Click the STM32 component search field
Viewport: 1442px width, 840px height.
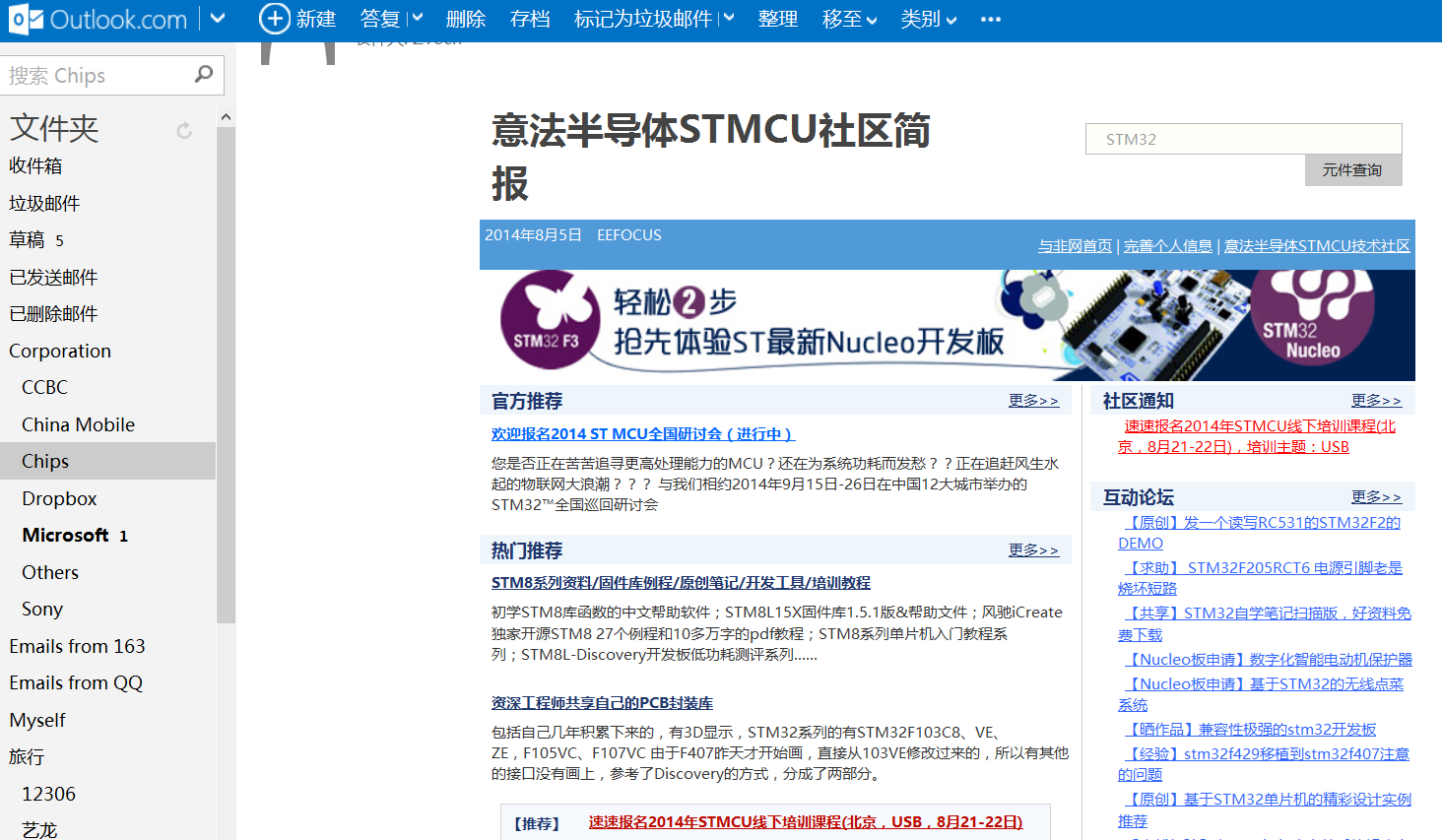tap(1243, 139)
